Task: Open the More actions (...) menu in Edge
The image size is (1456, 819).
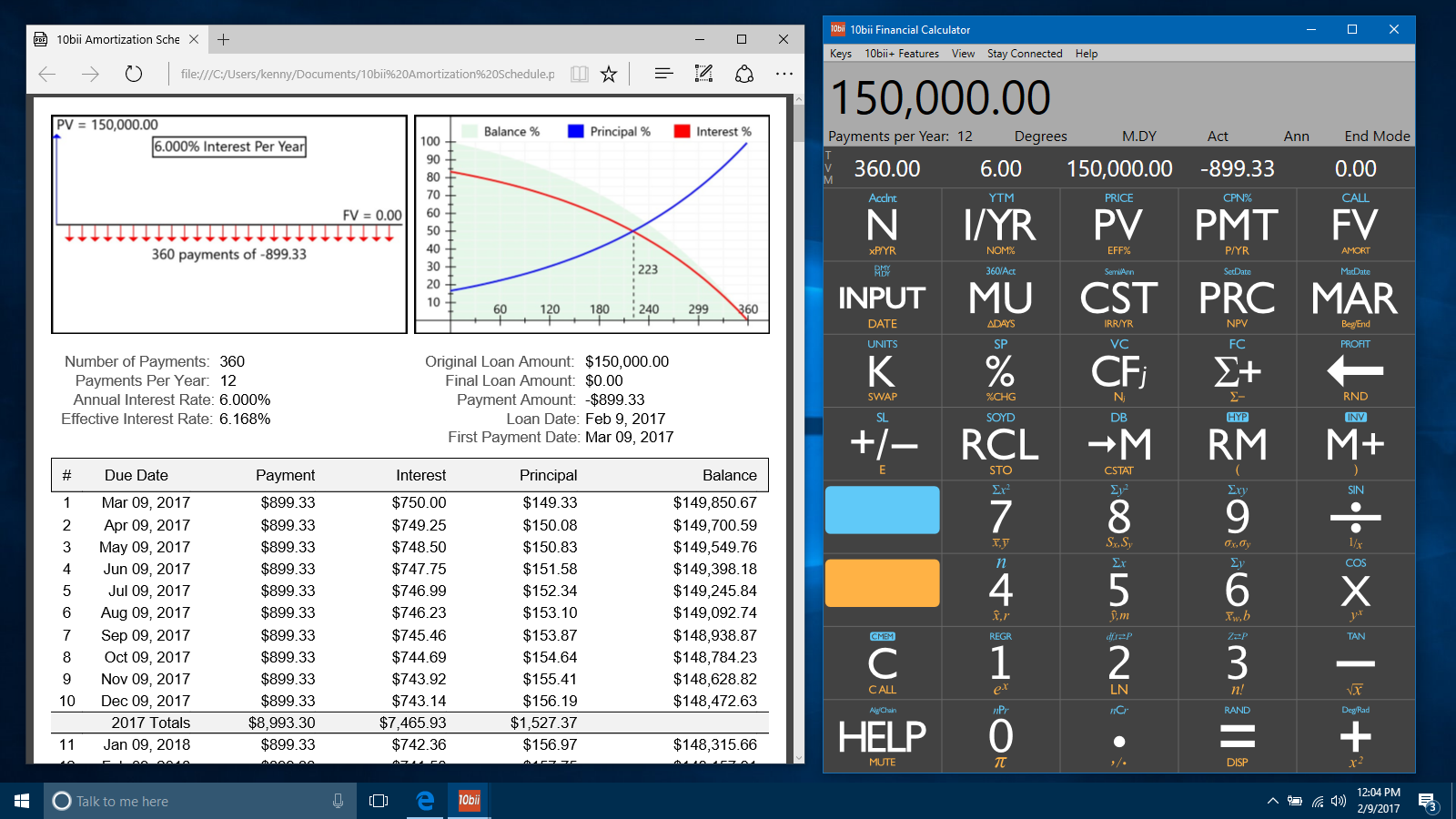Action: click(784, 74)
